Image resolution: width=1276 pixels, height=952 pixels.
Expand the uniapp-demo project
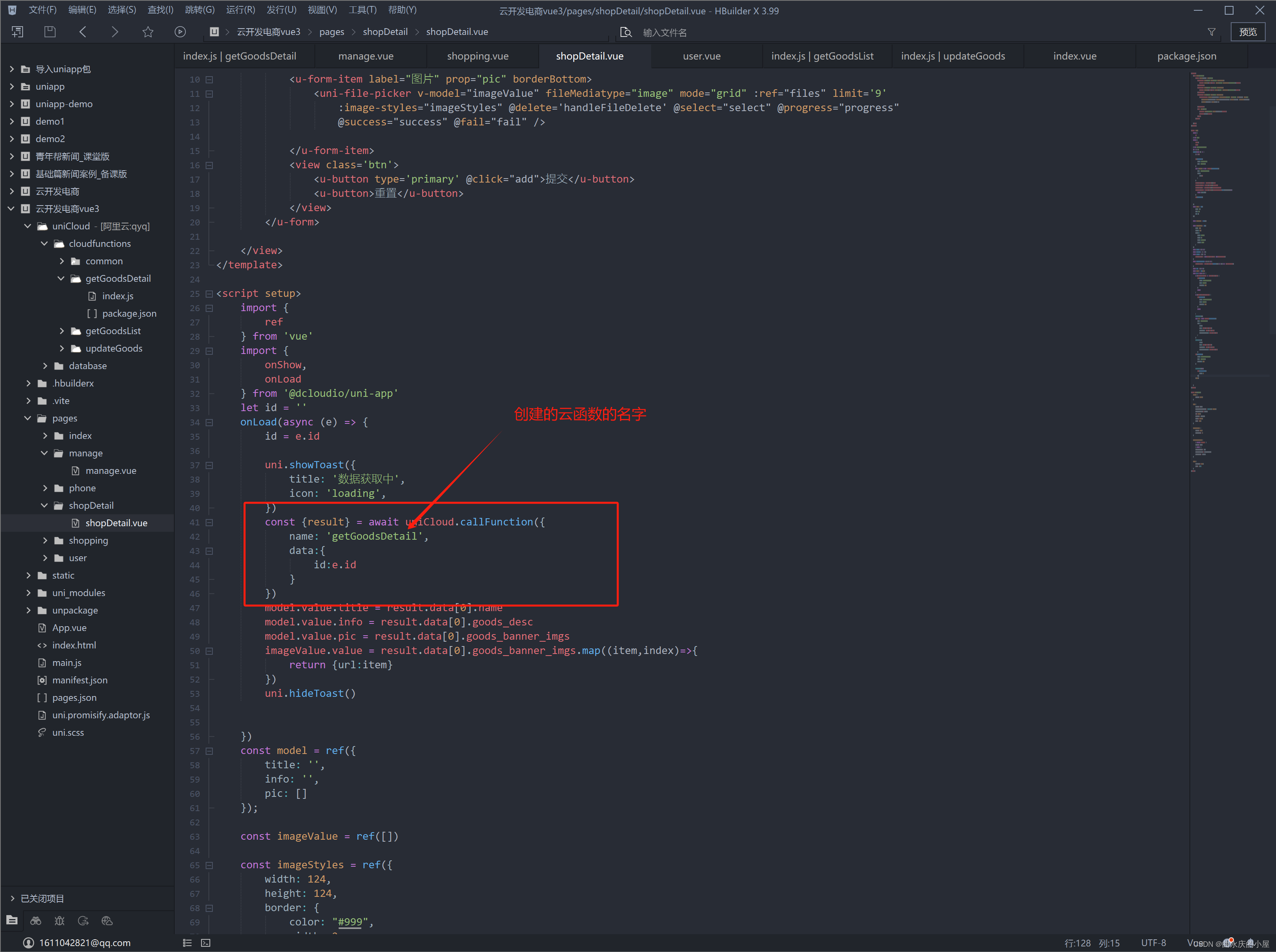[12, 104]
